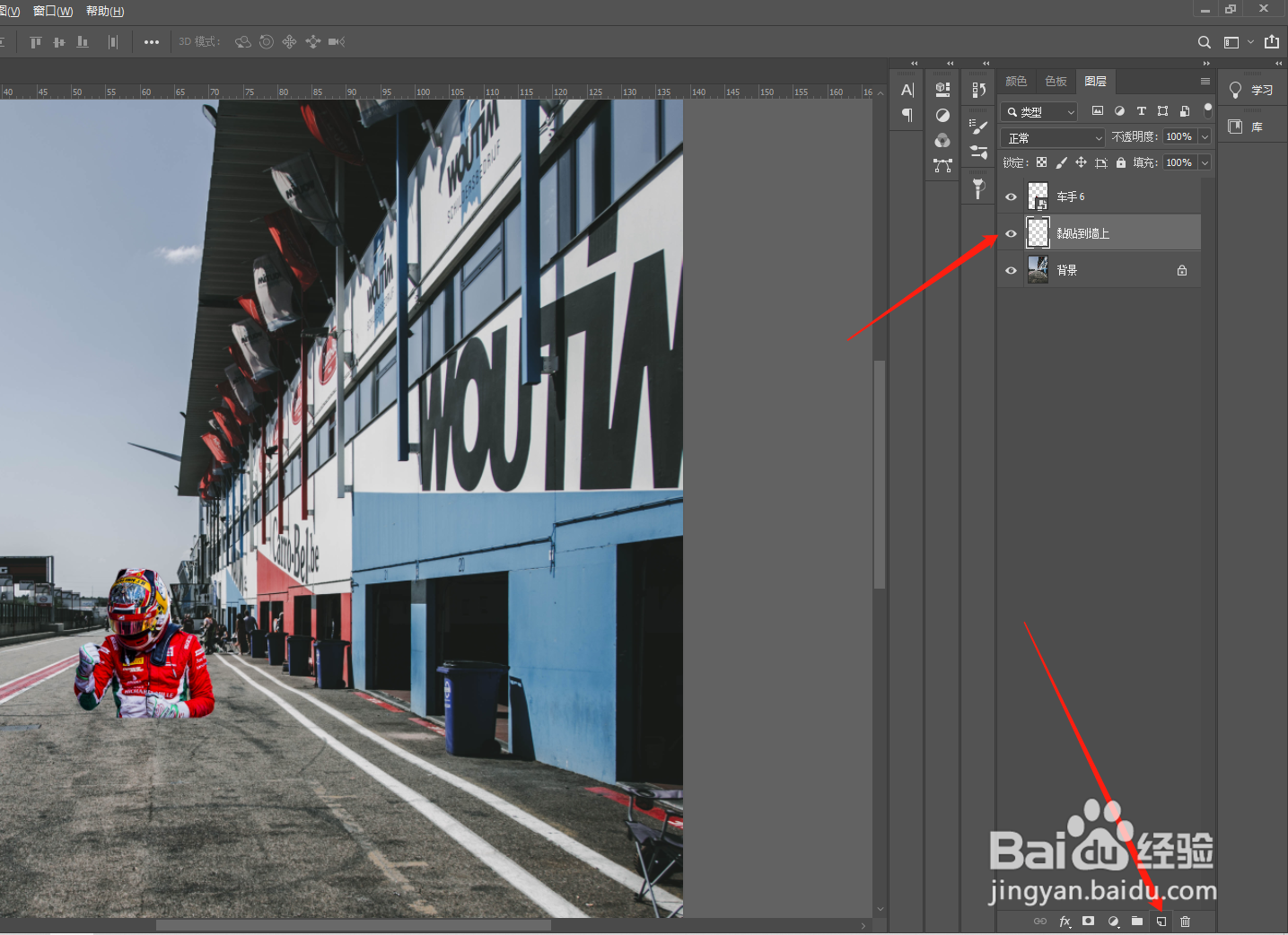Toggle shape layer filter
The height and width of the screenshot is (935, 1288).
click(x=1163, y=111)
